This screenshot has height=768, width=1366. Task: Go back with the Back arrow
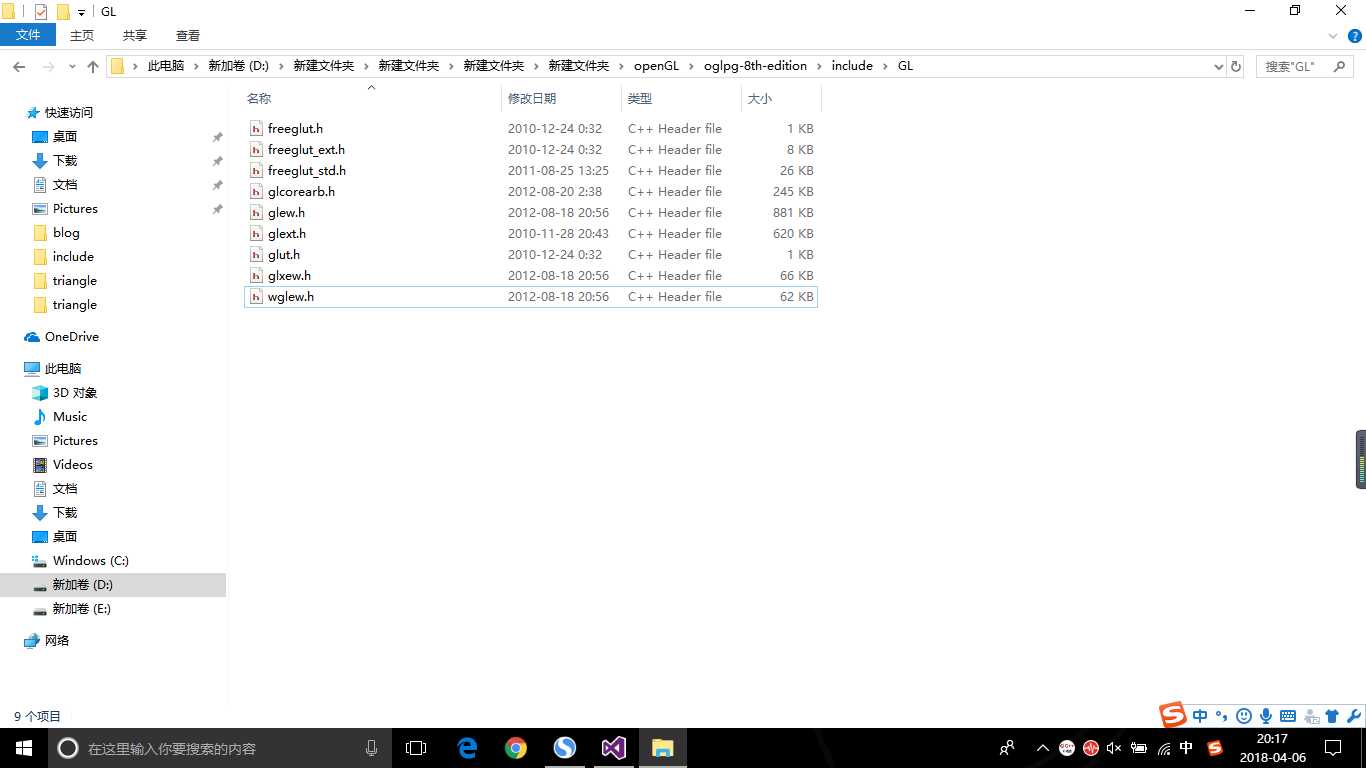point(19,66)
